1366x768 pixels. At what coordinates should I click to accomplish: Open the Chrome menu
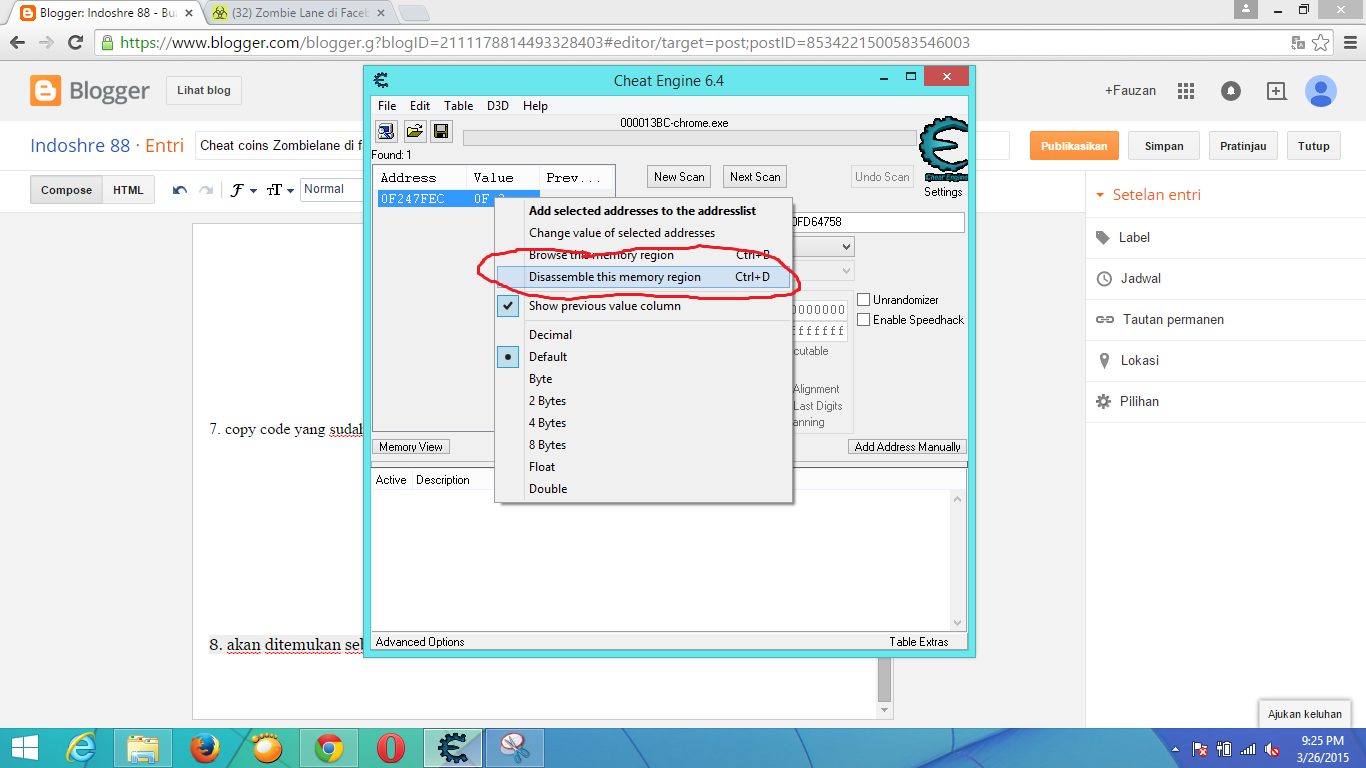pos(1348,43)
